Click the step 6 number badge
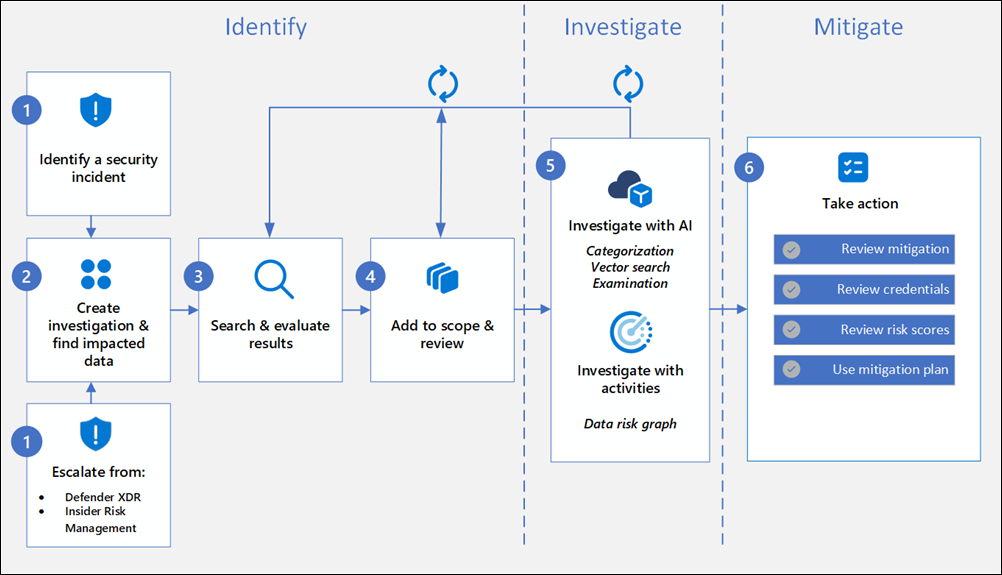 pyautogui.click(x=748, y=167)
